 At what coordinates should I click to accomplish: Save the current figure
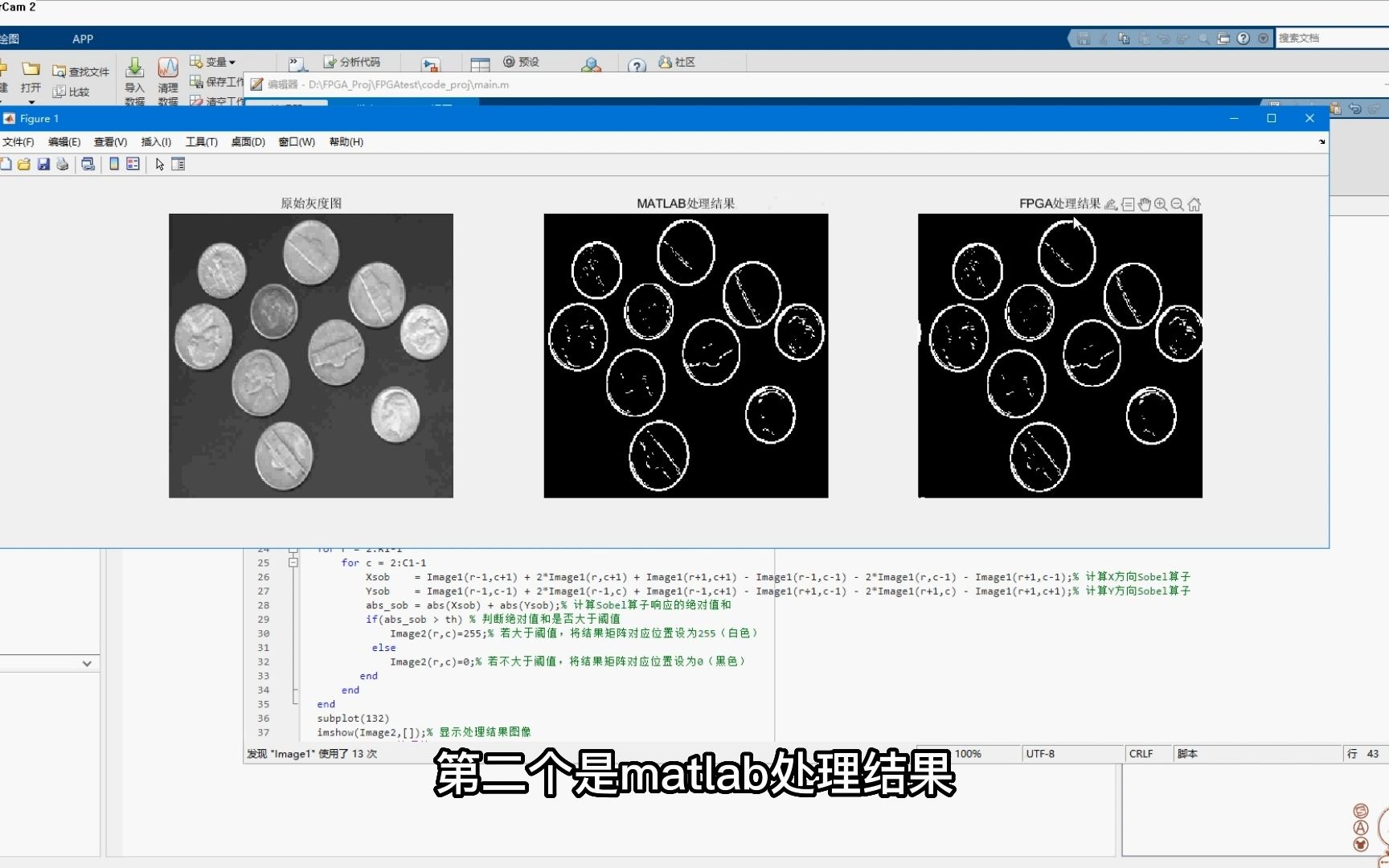click(43, 164)
